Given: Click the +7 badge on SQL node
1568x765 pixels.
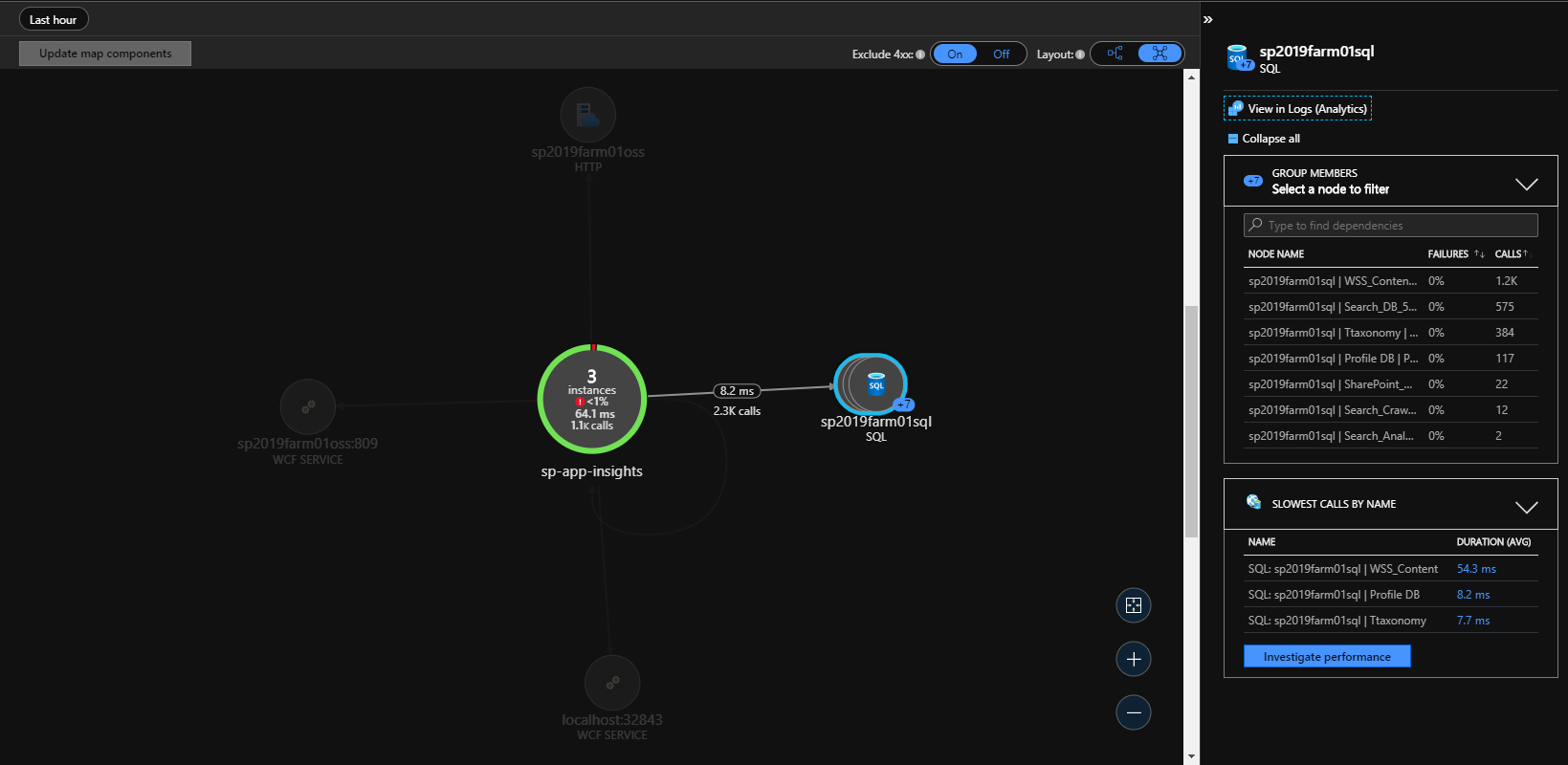Looking at the screenshot, I should click(x=904, y=404).
